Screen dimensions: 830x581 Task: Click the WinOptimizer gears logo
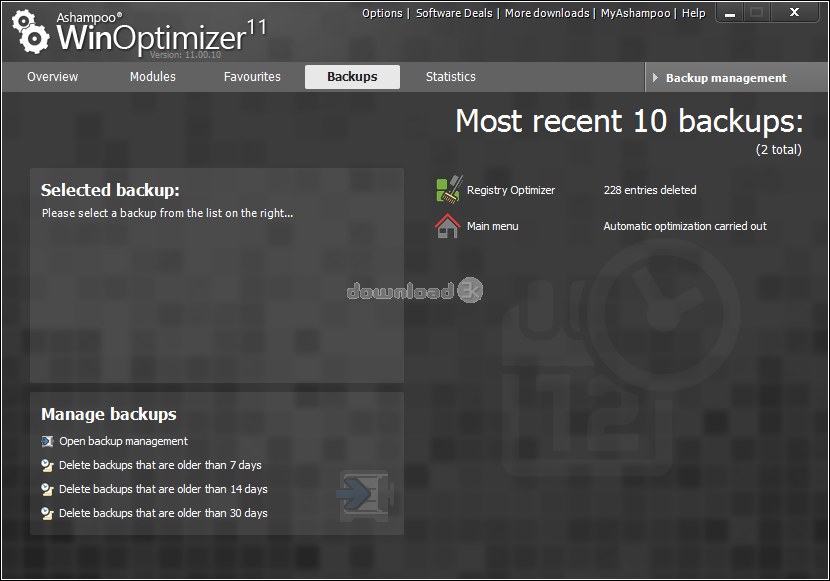[x=30, y=32]
